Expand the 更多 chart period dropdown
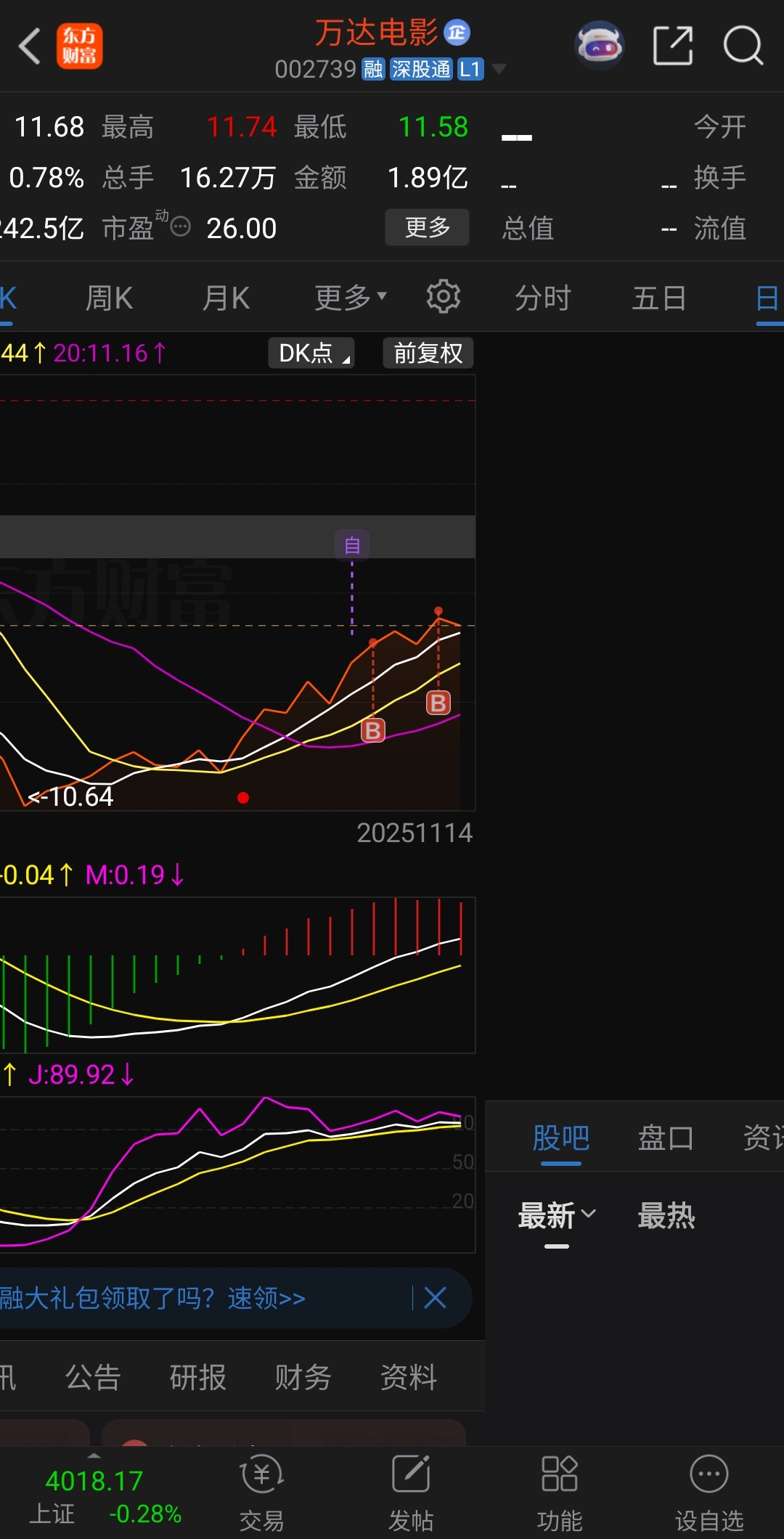The width and height of the screenshot is (784, 1539). tap(351, 298)
